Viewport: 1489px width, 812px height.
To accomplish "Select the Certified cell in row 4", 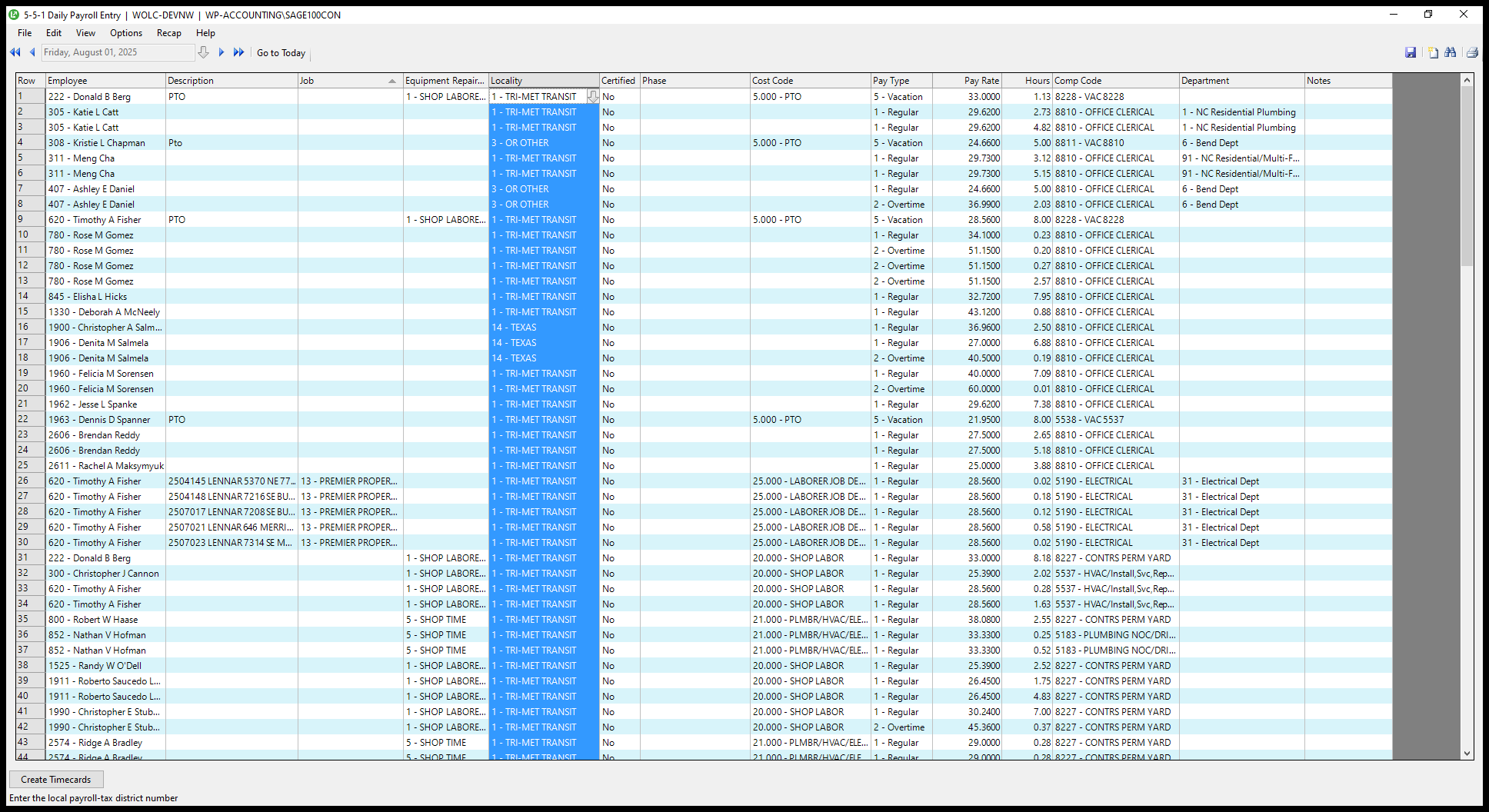I will click(x=619, y=143).
